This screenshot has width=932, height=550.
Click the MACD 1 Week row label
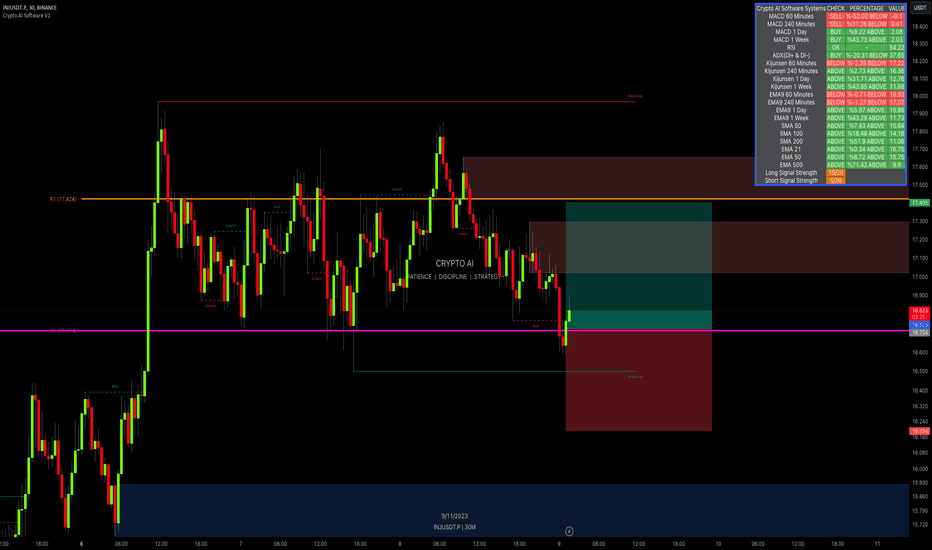coord(791,39)
